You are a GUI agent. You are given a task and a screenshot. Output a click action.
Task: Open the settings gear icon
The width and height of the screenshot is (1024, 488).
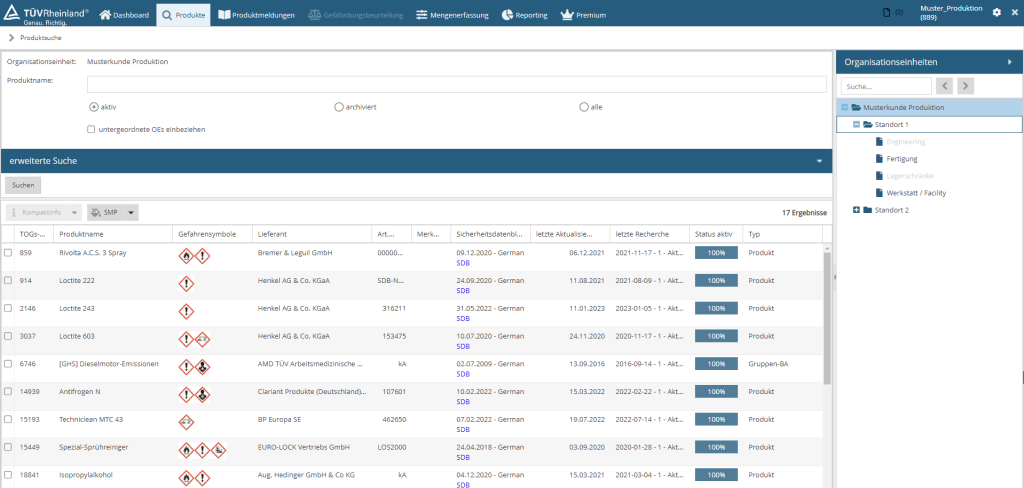(x=996, y=13)
